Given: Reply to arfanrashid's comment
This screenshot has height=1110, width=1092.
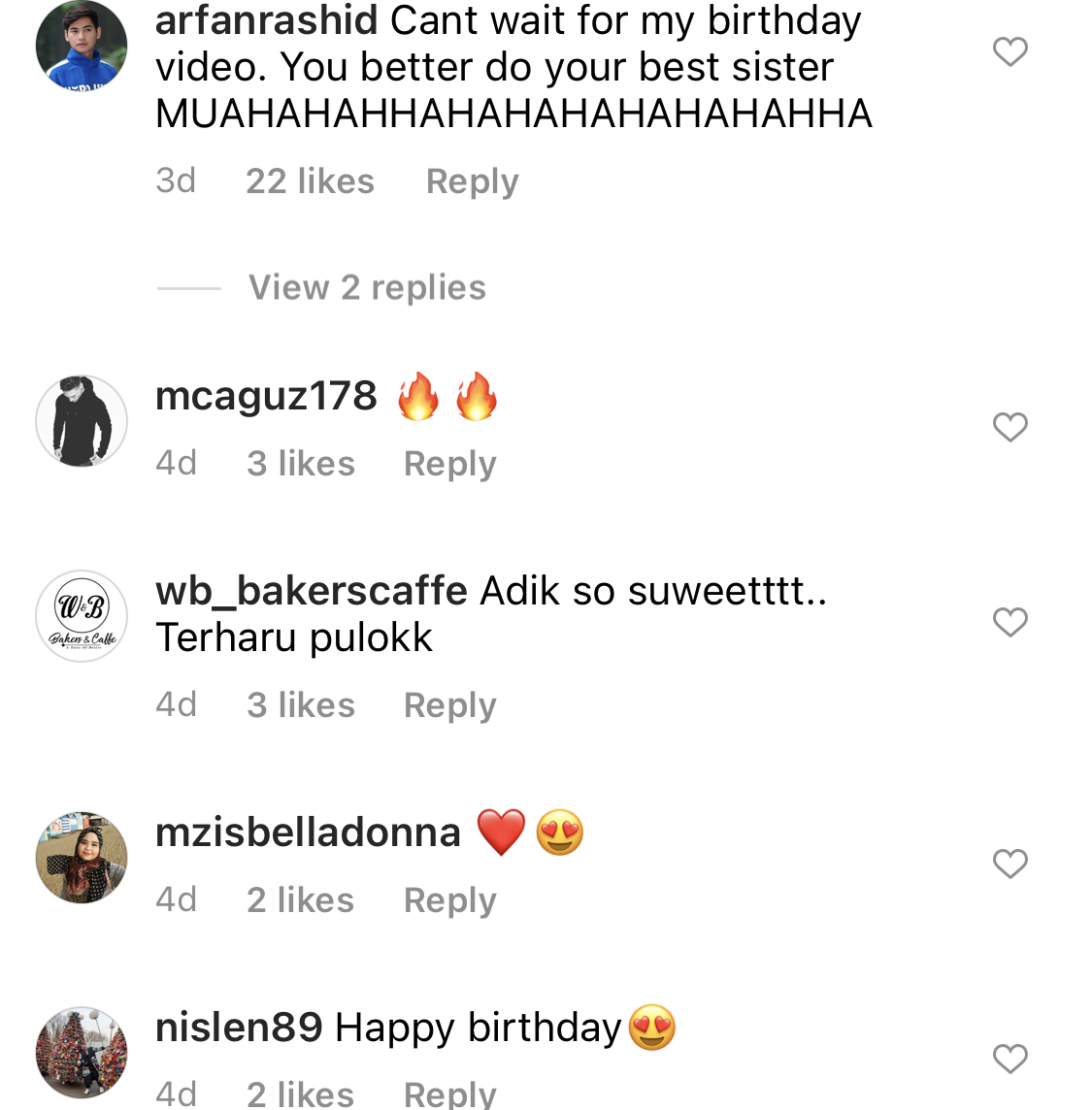Looking at the screenshot, I should (x=472, y=181).
